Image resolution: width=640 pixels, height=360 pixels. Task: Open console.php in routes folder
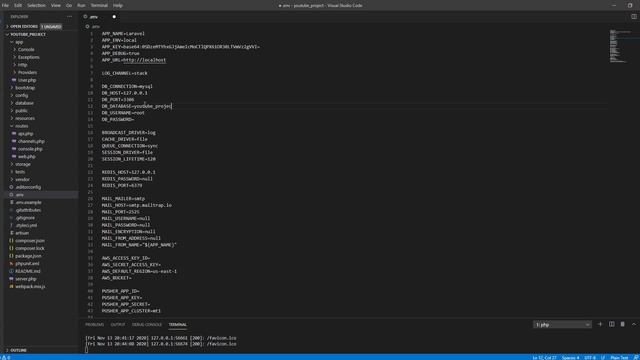pyautogui.click(x=30, y=149)
